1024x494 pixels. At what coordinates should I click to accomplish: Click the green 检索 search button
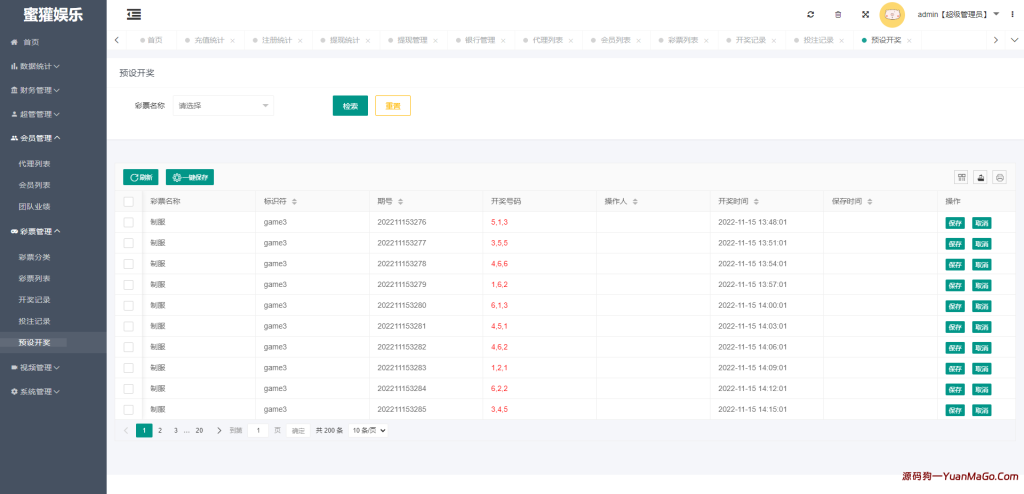pyautogui.click(x=350, y=106)
